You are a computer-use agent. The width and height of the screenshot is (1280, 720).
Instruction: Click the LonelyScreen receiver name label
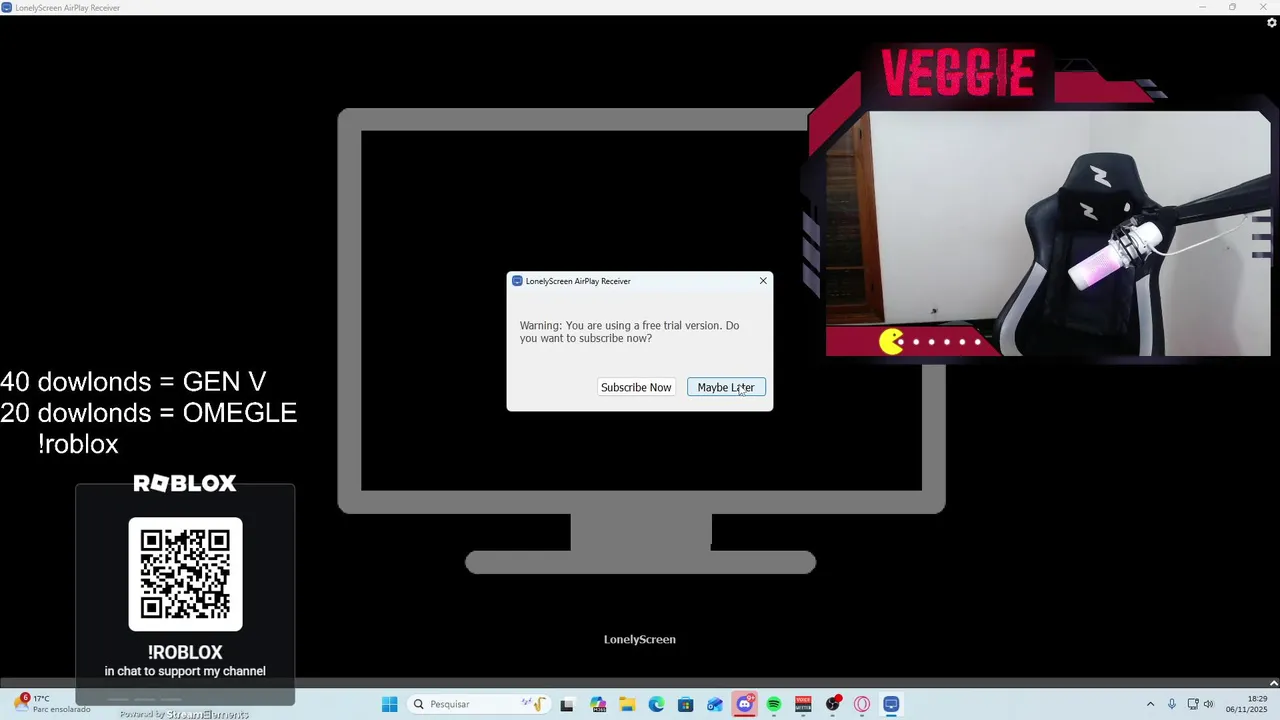(x=640, y=639)
